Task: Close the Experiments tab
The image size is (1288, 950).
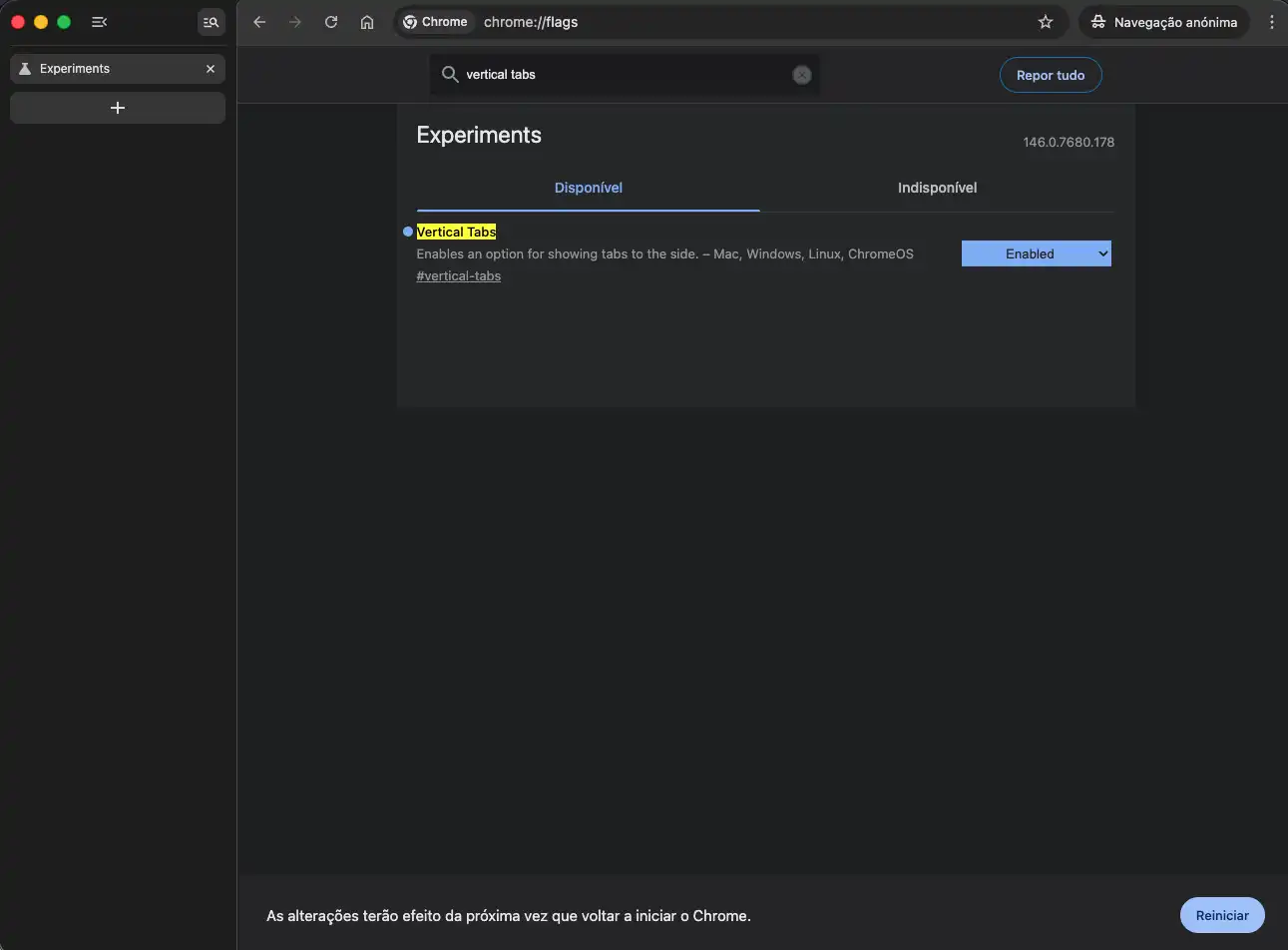Action: tap(211, 69)
